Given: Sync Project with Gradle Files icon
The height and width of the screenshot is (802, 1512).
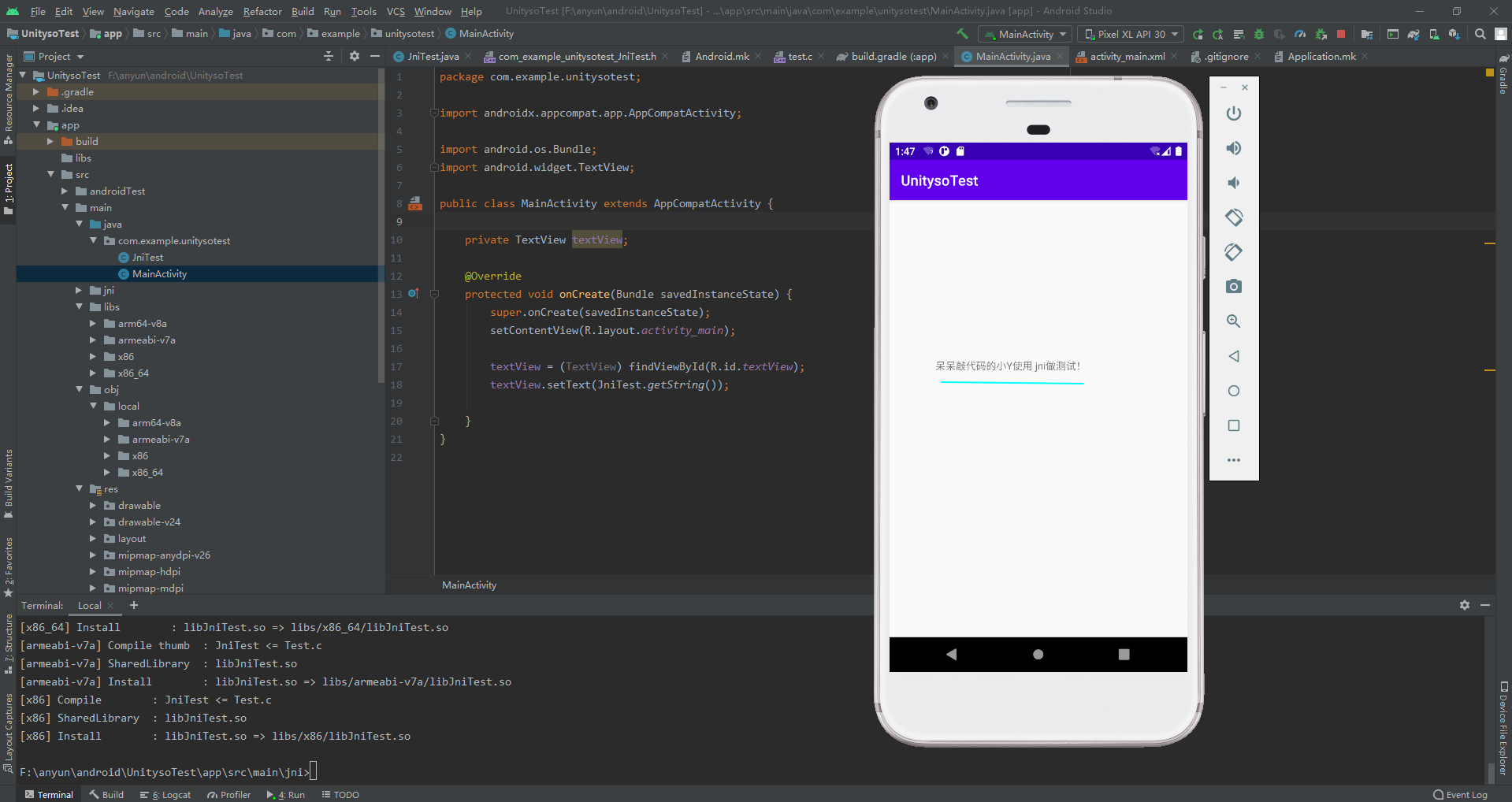Looking at the screenshot, I should pyautogui.click(x=1414, y=34).
